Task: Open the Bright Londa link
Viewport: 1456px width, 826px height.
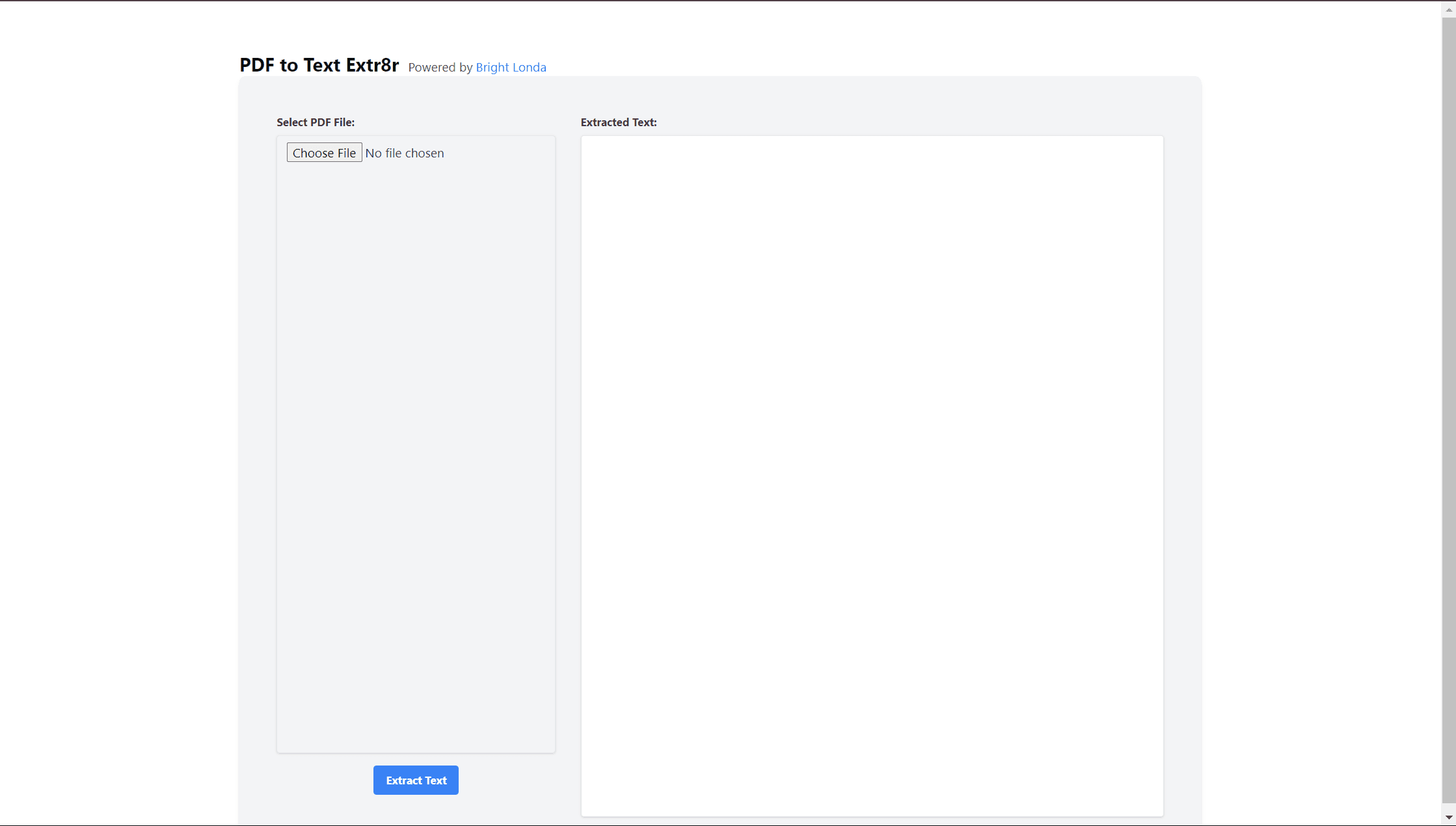Action: point(511,67)
